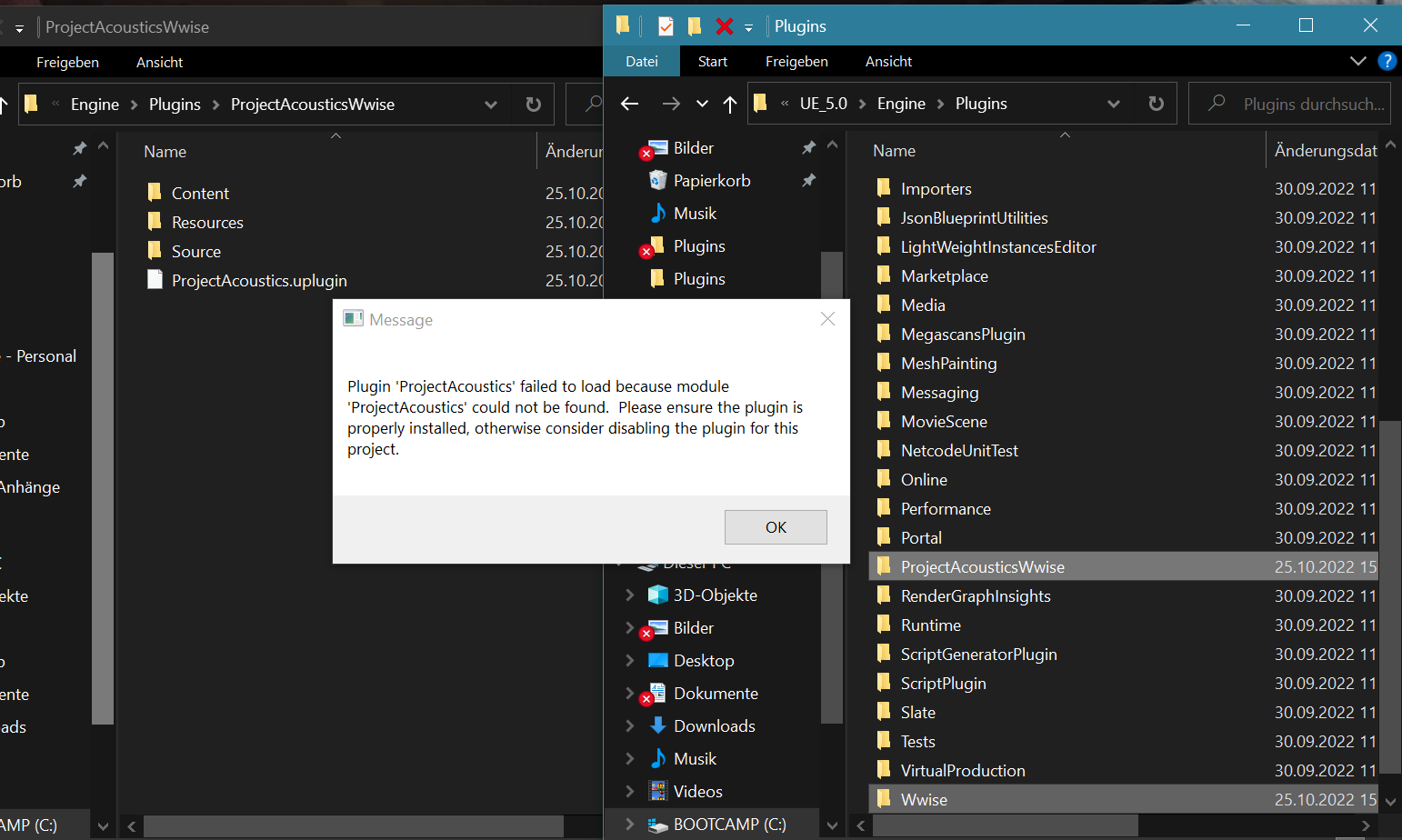Click the Refresh icon in the address bar

pos(1155,103)
